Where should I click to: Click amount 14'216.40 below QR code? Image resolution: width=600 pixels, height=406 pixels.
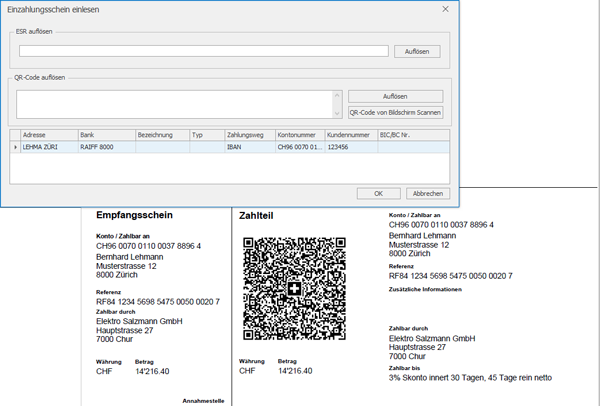click(295, 371)
